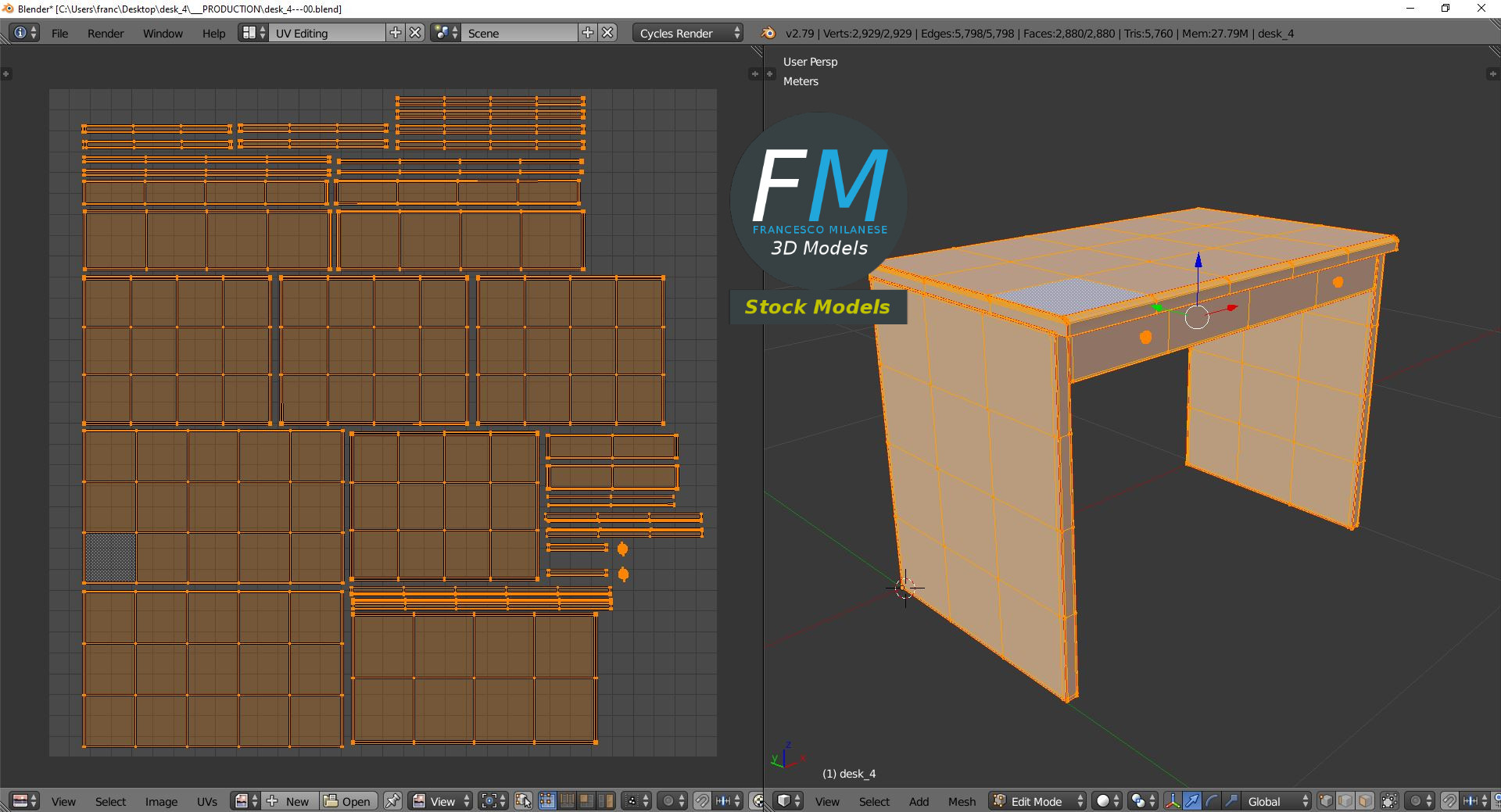
Task: Expand the Global transform orientation dropdown
Action: 1277,801
